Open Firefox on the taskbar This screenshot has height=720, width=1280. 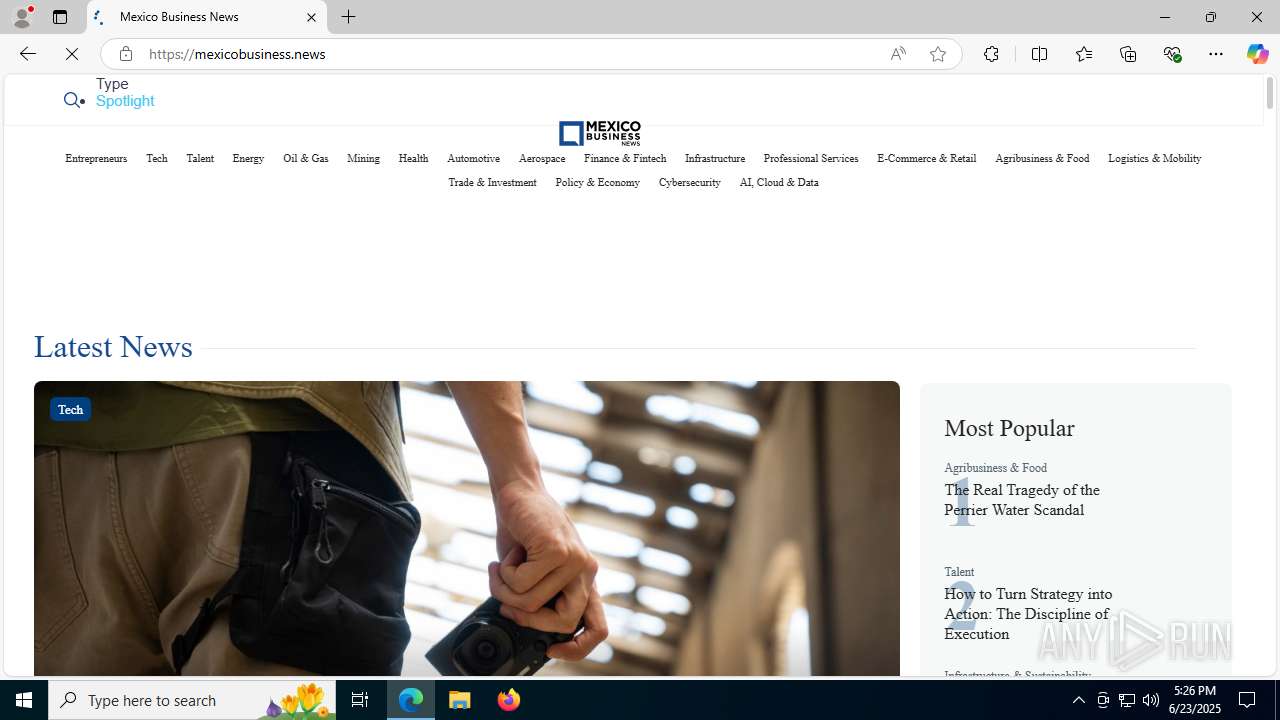click(x=509, y=700)
